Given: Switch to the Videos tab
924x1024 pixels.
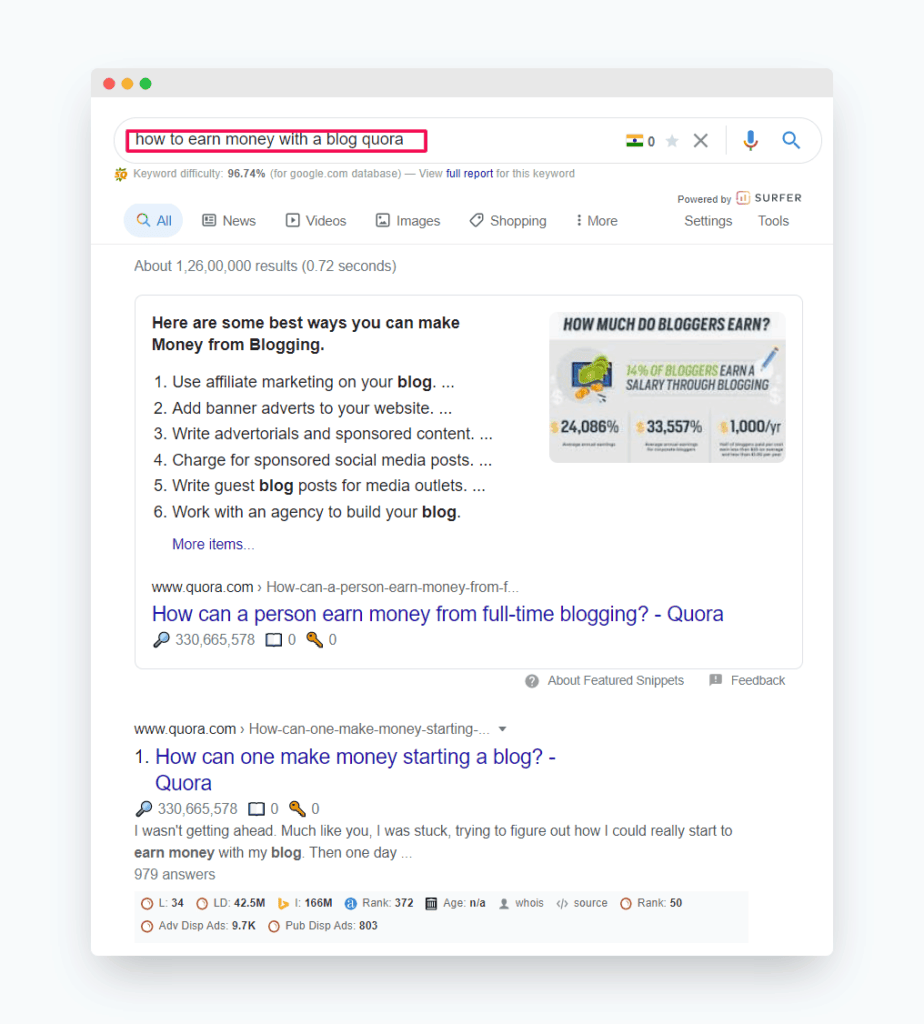Looking at the screenshot, I should pyautogui.click(x=316, y=221).
